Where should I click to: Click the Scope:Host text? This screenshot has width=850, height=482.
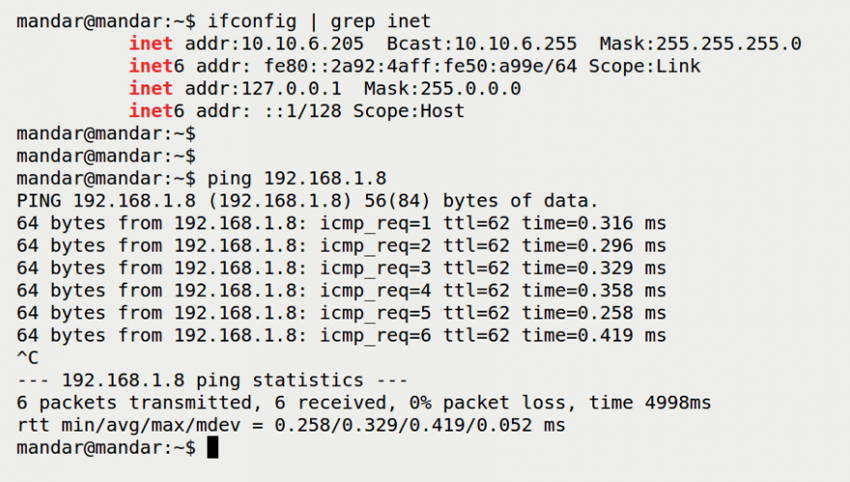point(409,111)
